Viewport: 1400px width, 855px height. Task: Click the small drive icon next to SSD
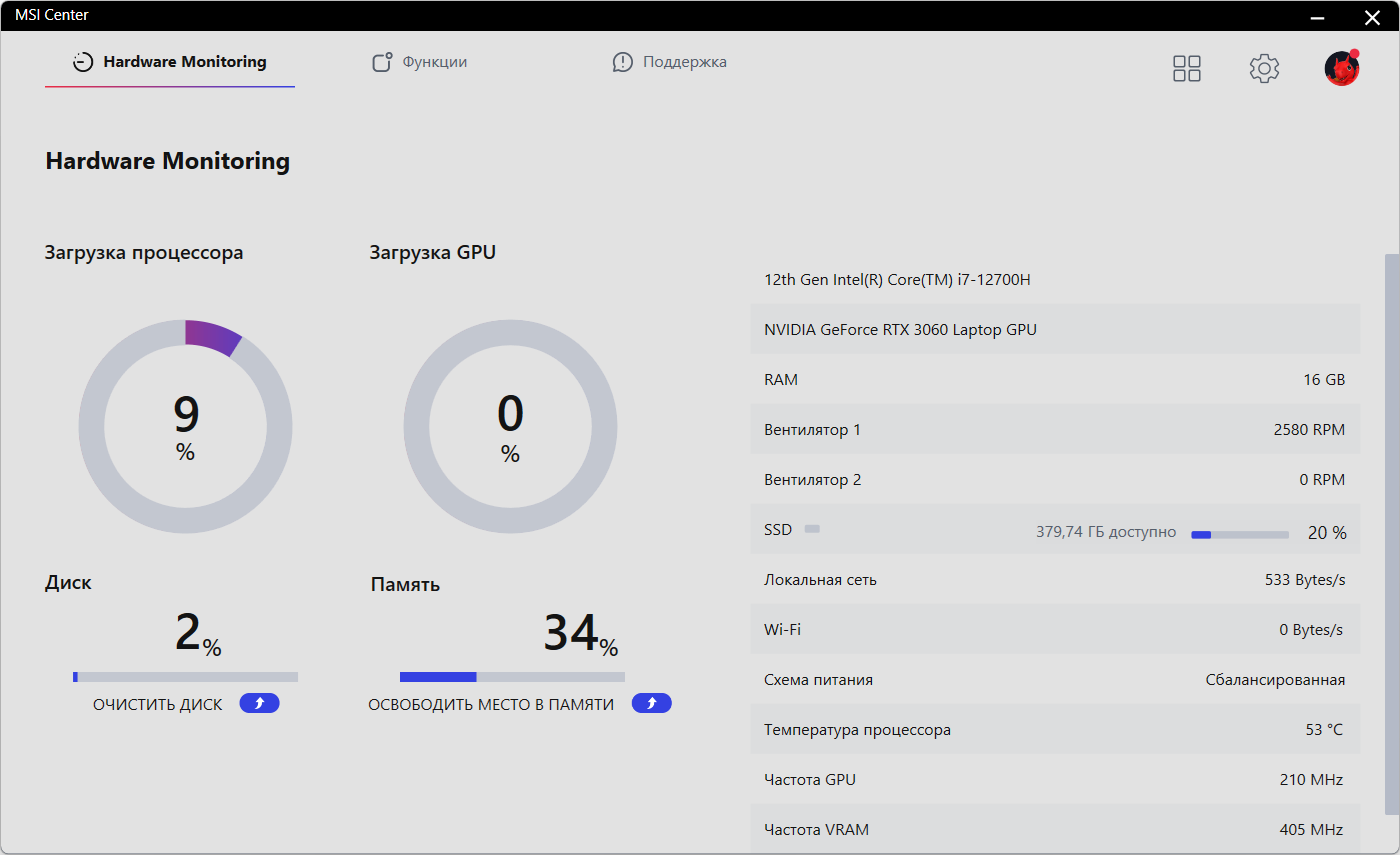click(x=812, y=529)
